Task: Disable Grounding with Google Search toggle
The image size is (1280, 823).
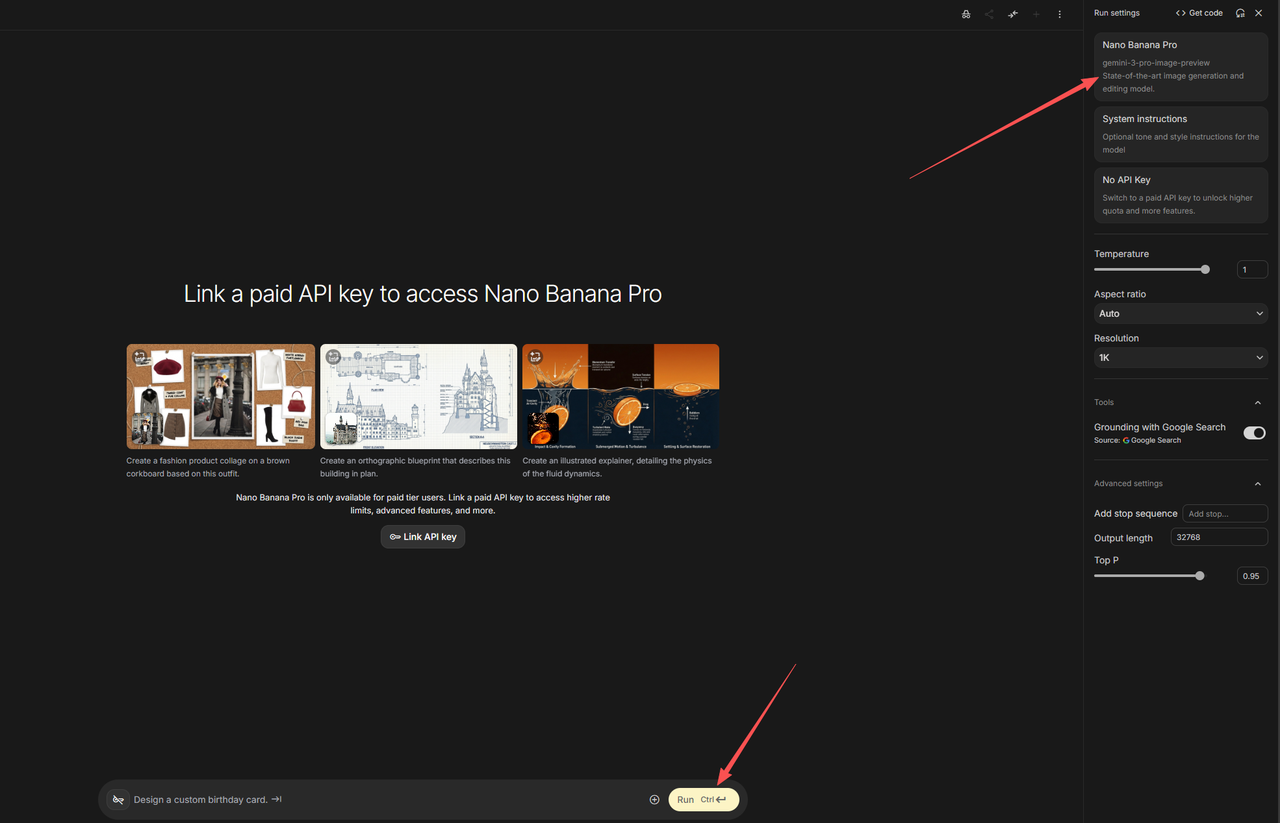Action: 1254,433
